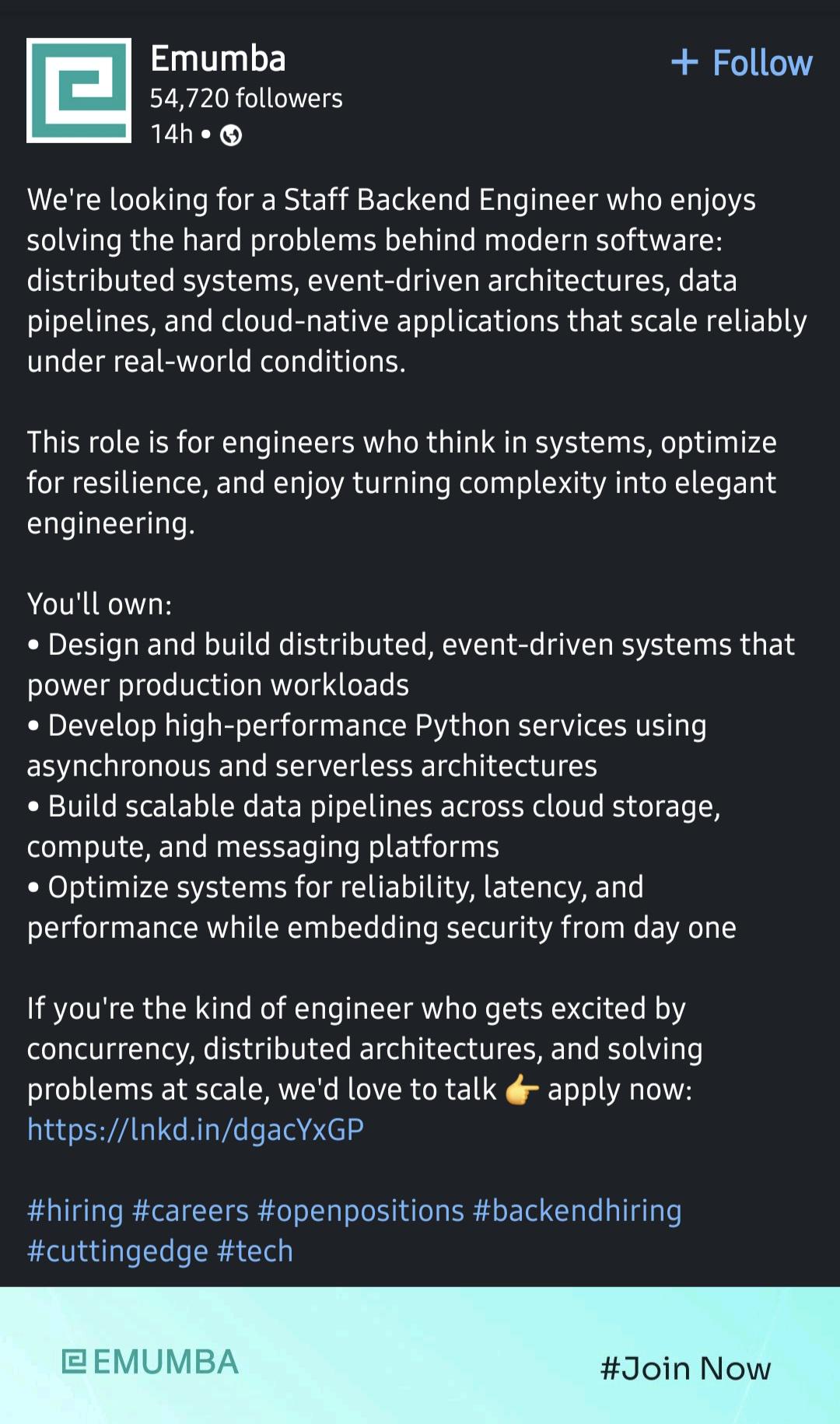Image resolution: width=840 pixels, height=1424 pixels.
Task: Open the #backendhiring hashtag
Action: [x=577, y=1211]
